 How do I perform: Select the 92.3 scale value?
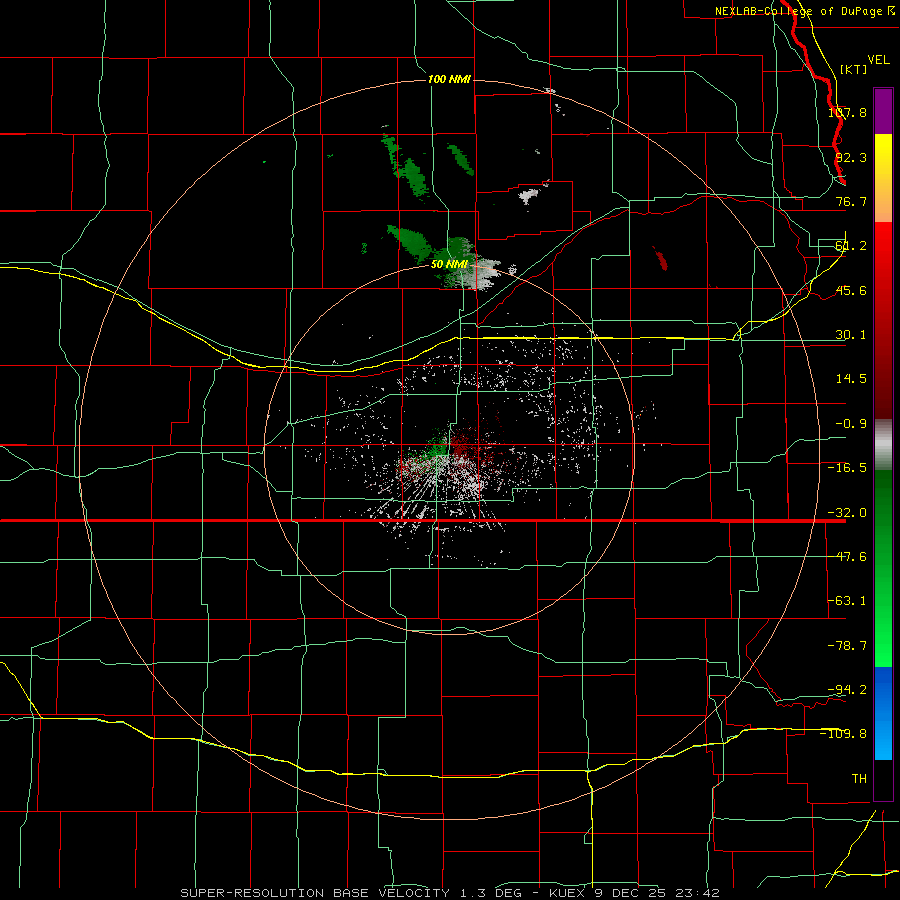tap(851, 157)
